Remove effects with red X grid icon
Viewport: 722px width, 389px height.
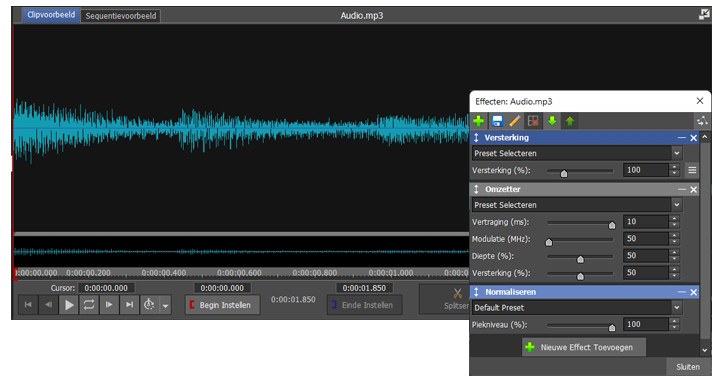[x=533, y=121]
